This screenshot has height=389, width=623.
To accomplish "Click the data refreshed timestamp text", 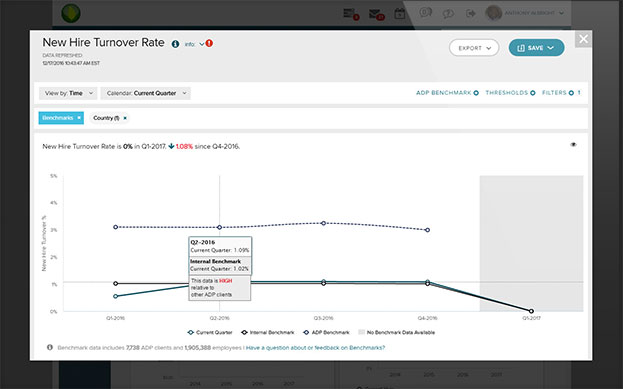I will pos(71,63).
